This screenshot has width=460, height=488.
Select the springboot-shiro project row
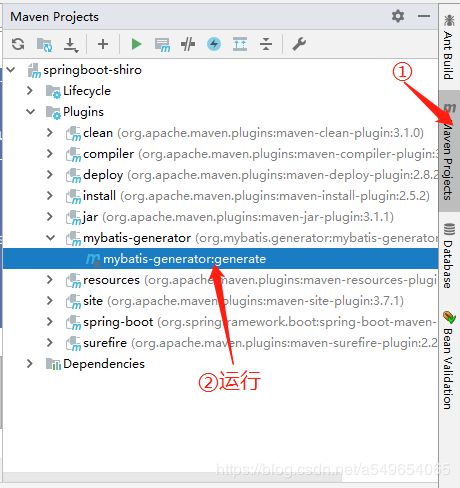coord(221,70)
